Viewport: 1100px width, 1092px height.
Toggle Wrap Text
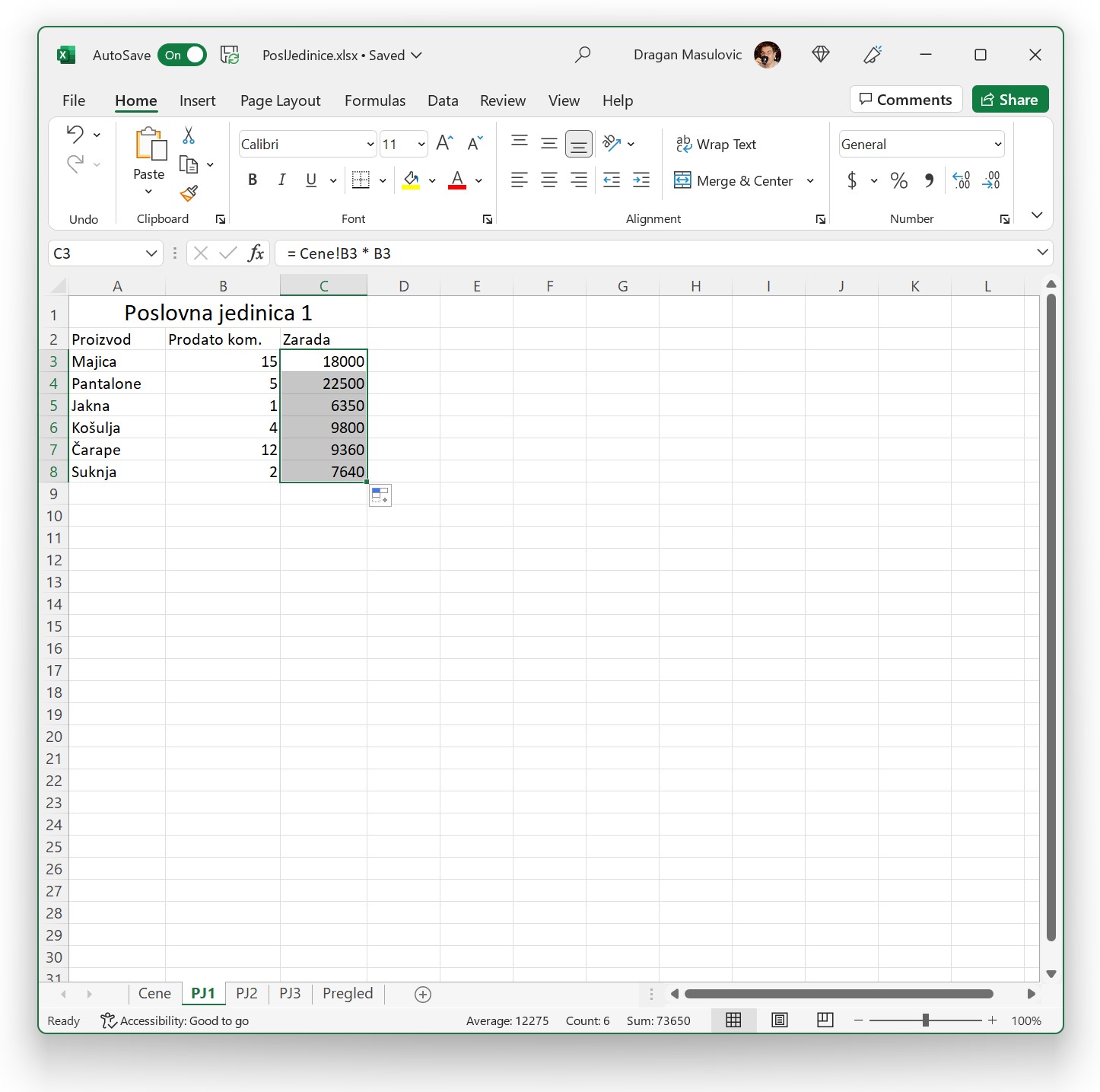(716, 144)
